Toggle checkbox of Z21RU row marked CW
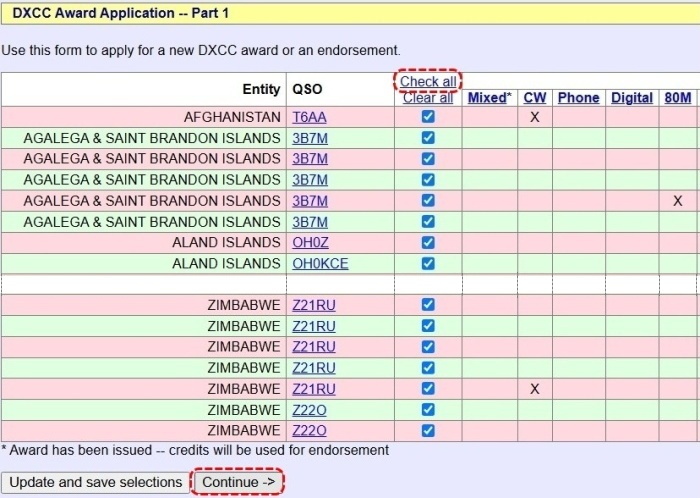 click(428, 388)
